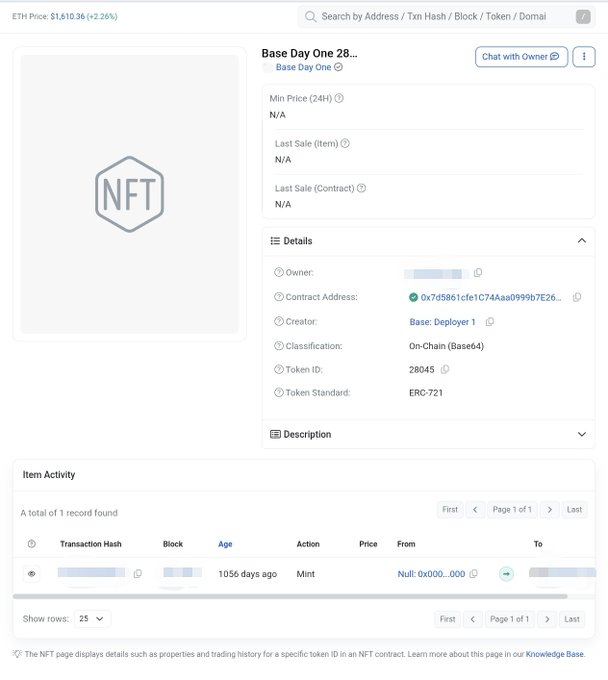608x680 pixels.
Task: Click the blurred block number link
Action: click(182, 572)
